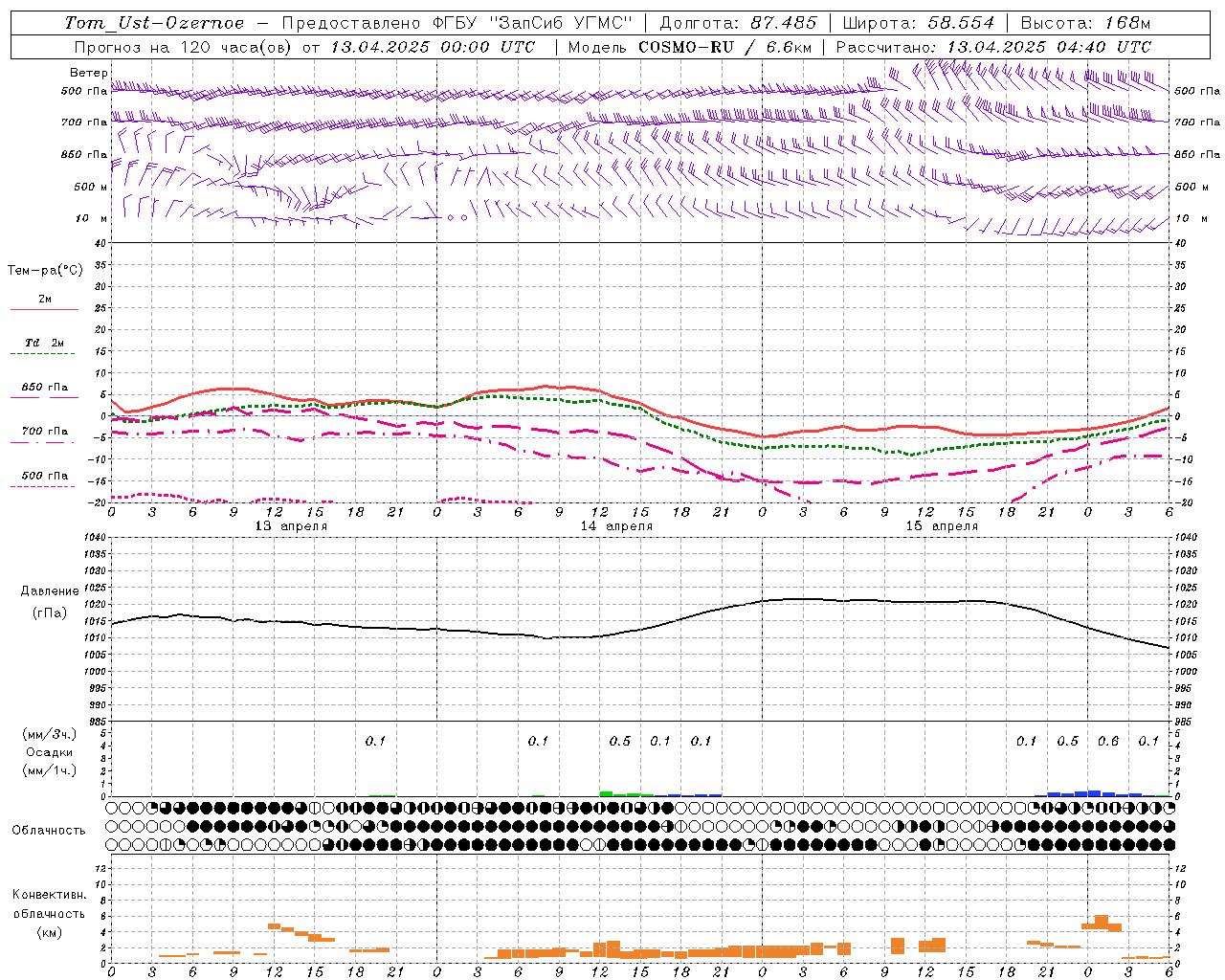The height and width of the screenshot is (980, 1225).
Task: Click the "ФГБУ "ЗапСиб УГМС"" provider name
Action: tap(534, 23)
